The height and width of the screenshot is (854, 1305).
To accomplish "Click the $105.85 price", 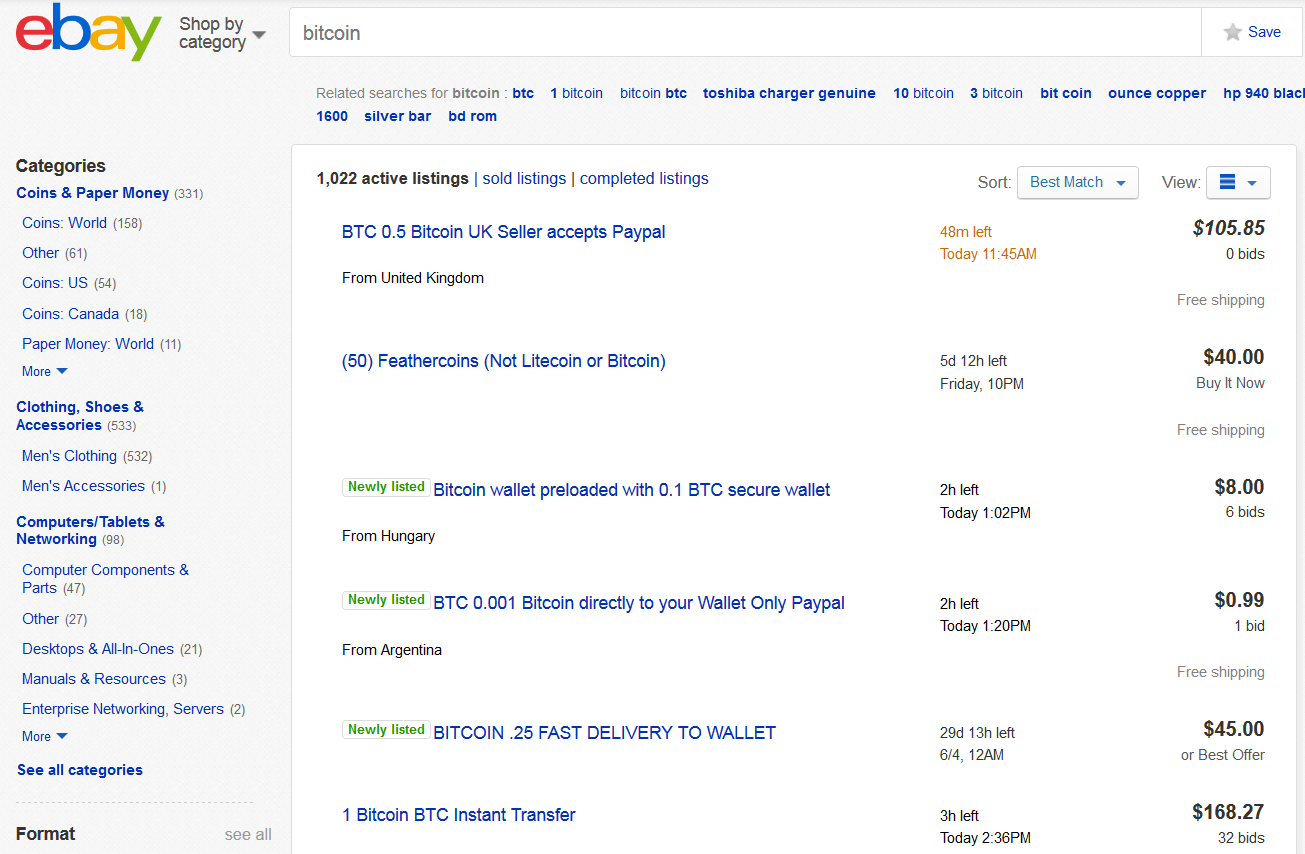I will point(1229,228).
